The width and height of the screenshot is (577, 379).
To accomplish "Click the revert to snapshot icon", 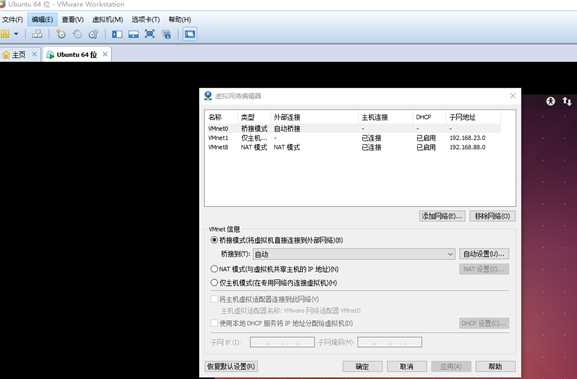I will point(77,34).
